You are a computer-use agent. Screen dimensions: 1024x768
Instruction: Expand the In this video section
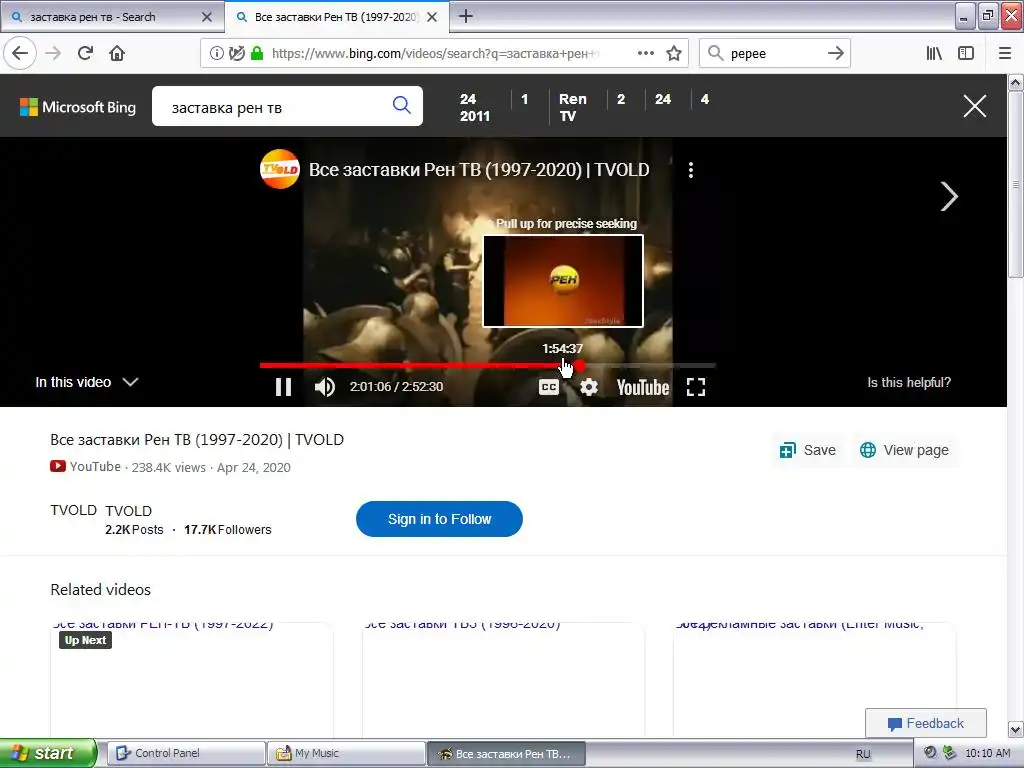click(86, 382)
